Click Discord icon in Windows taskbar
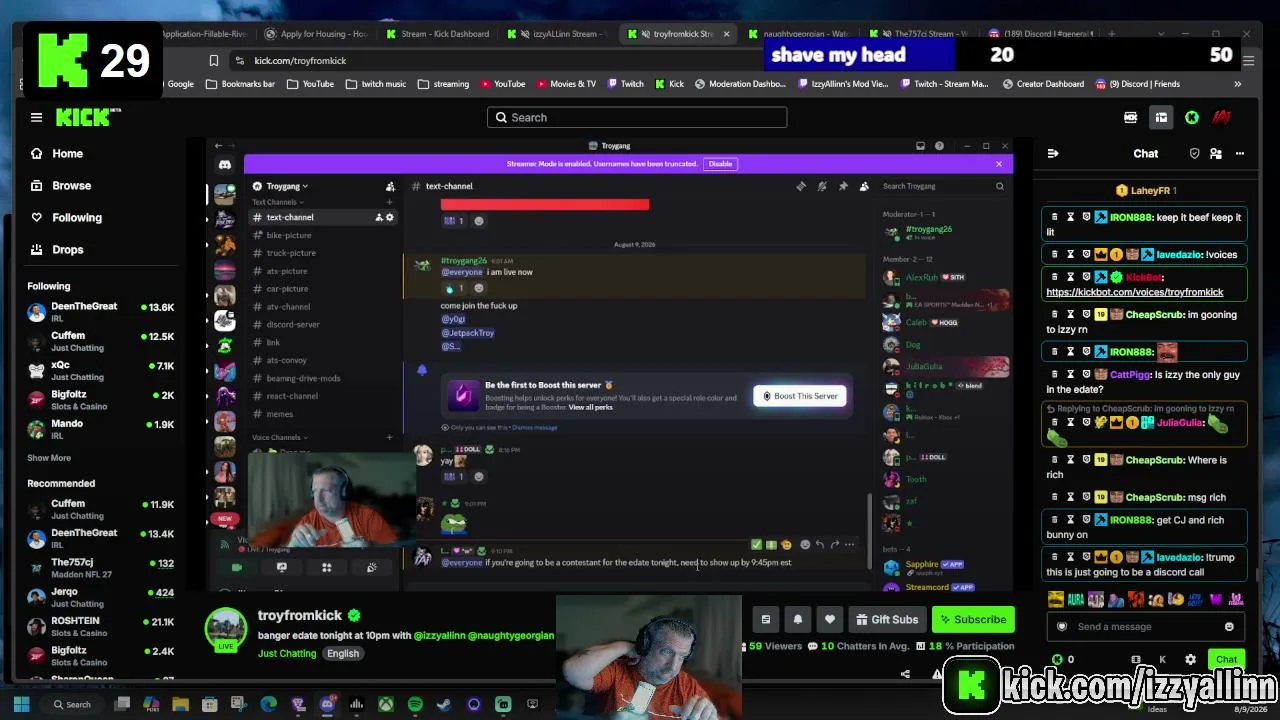Viewport: 1280px width, 720px height. (327, 704)
